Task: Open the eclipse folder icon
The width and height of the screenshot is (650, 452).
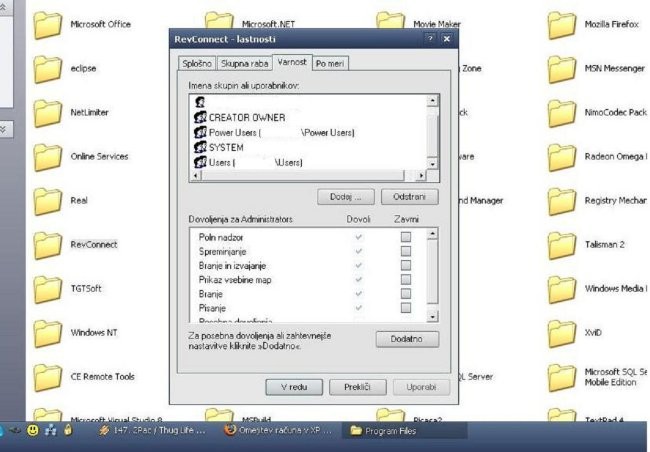Action: coord(47,69)
